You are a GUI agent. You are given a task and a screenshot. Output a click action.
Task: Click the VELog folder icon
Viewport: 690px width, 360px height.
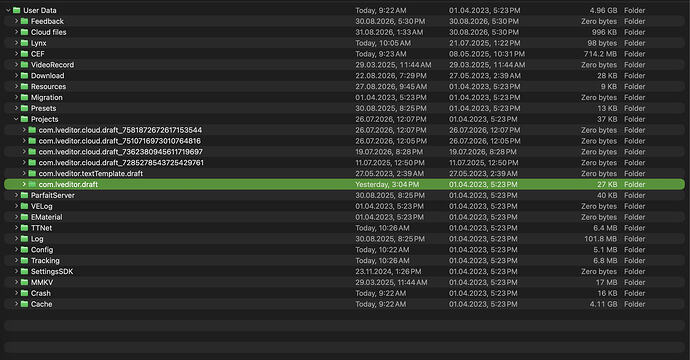[x=25, y=206]
